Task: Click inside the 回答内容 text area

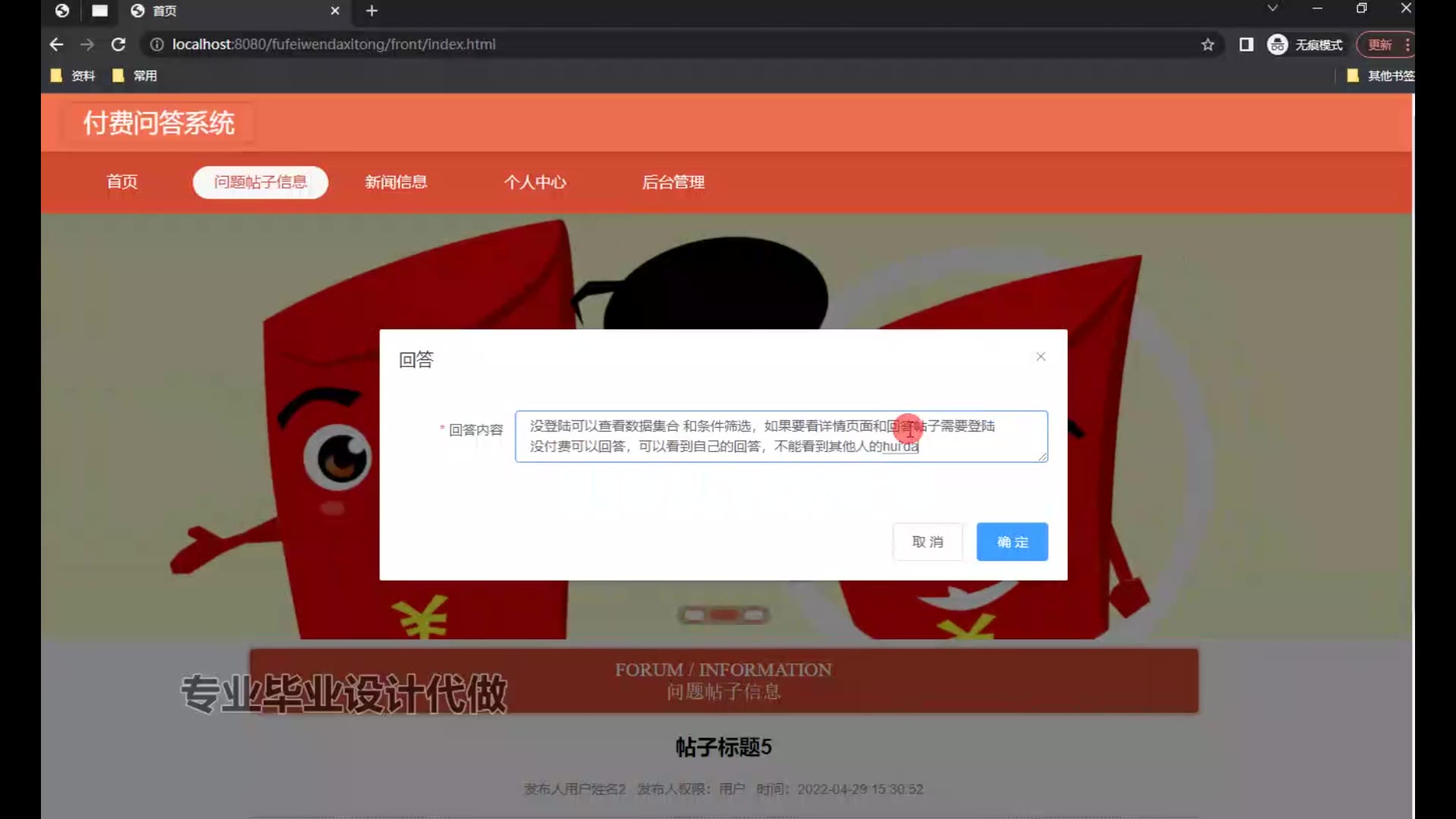Action: click(x=781, y=436)
